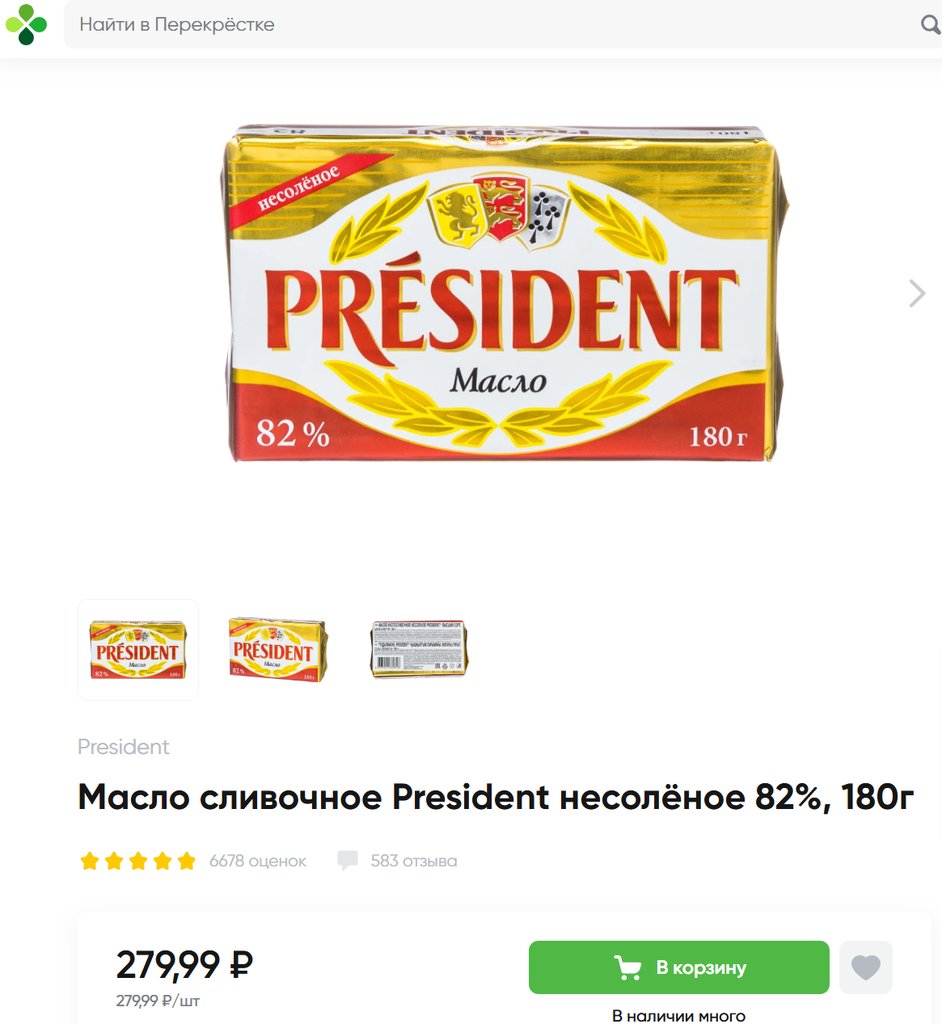Screen dimensions: 942x1024
Task: Select the first front-view butter thumbnail
Action: click(x=138, y=650)
